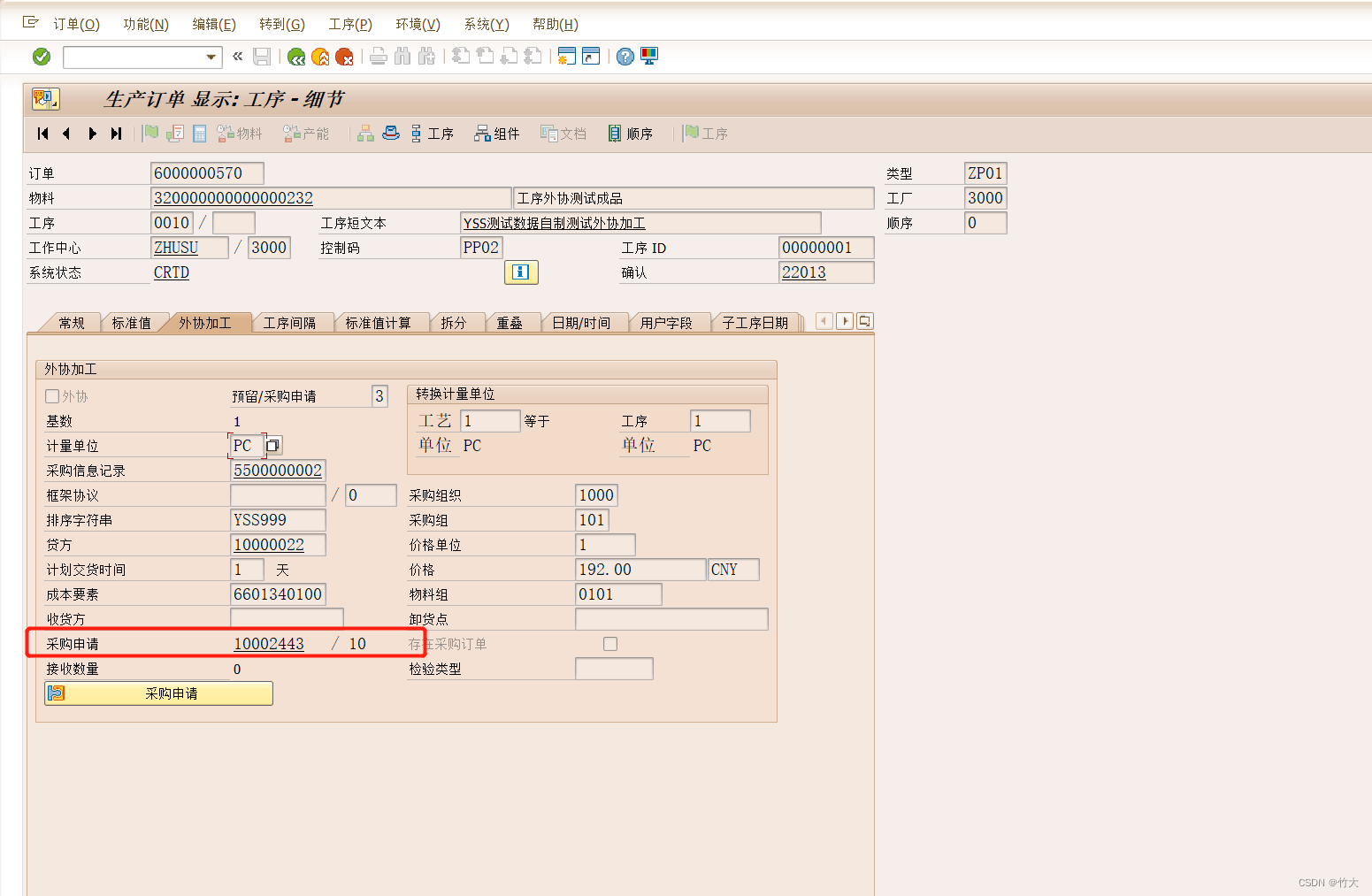Click the 组件 components button
1372x896 pixels.
click(497, 134)
